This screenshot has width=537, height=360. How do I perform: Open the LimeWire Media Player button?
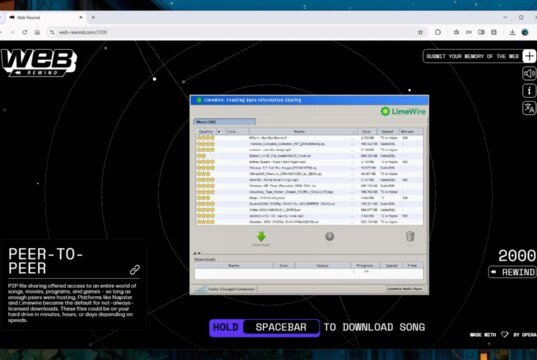404,289
